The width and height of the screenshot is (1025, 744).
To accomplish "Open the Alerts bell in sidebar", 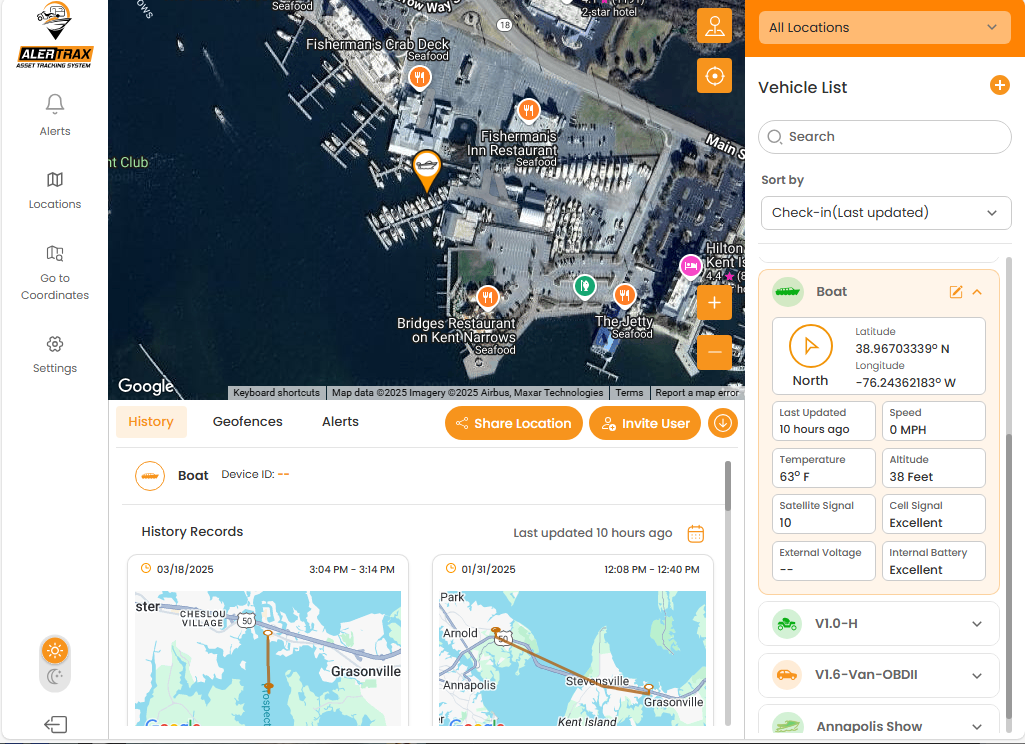I will point(55,104).
